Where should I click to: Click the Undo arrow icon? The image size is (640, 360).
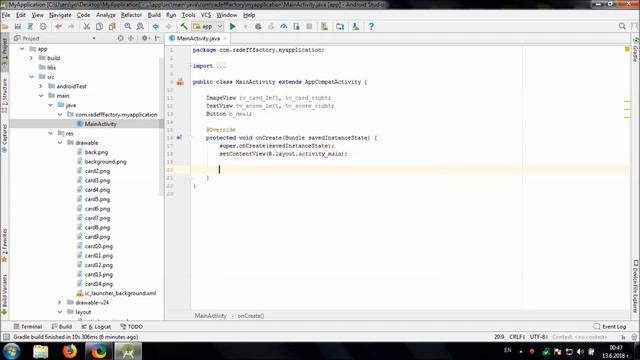[59, 27]
